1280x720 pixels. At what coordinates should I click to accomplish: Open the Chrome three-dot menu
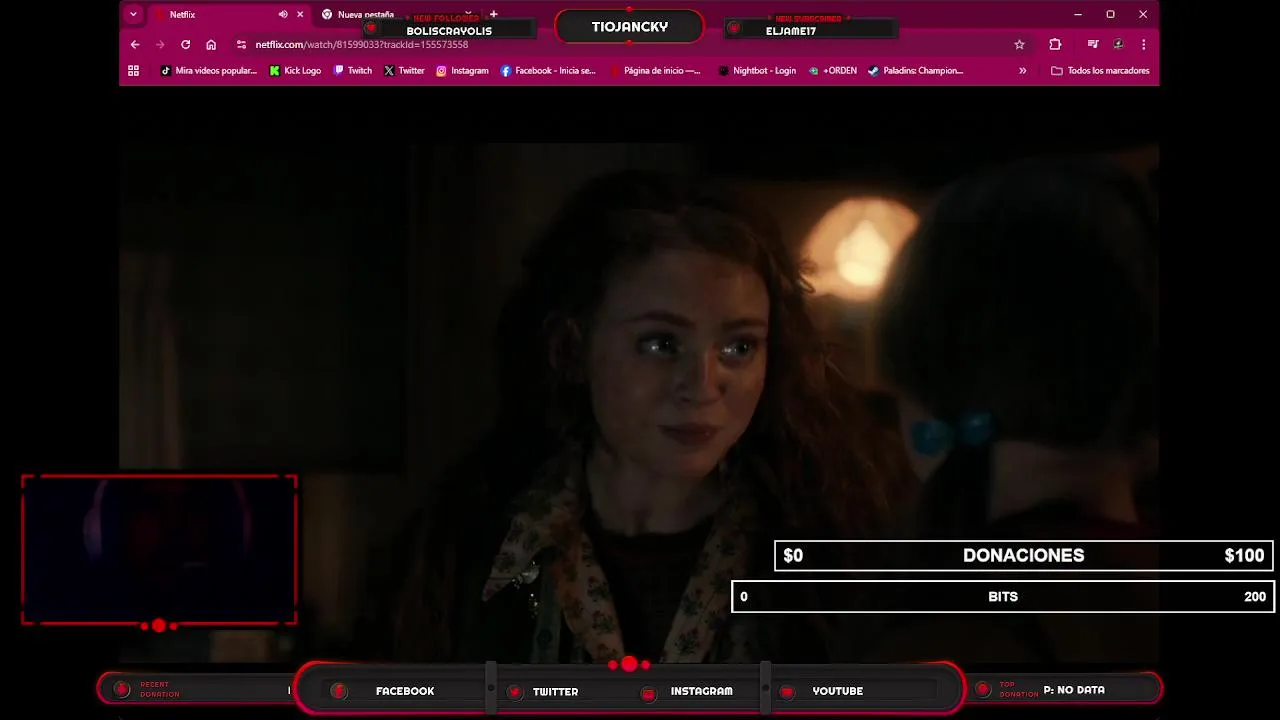(1143, 44)
